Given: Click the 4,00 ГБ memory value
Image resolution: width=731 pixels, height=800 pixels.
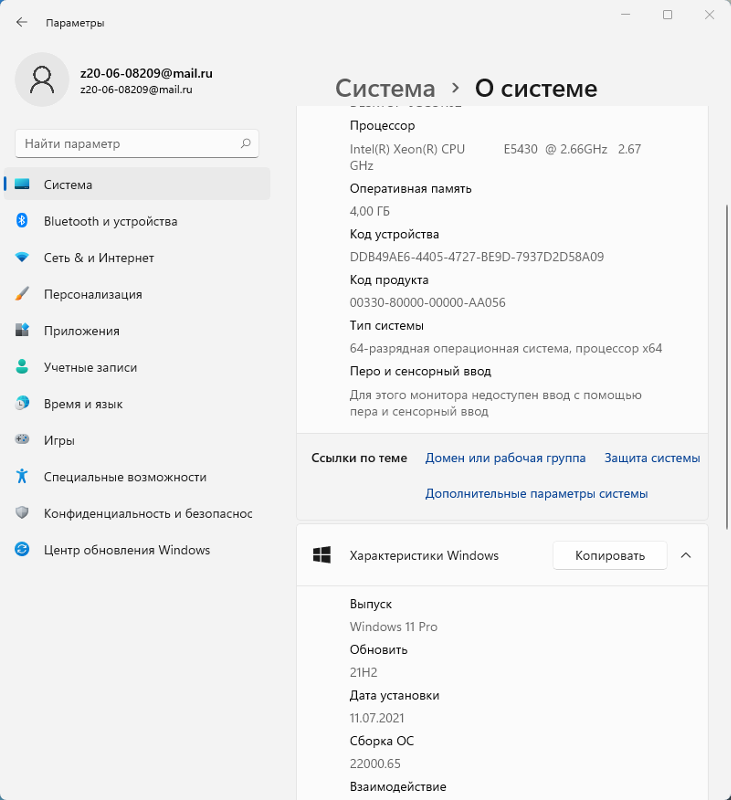Looking at the screenshot, I should tap(369, 211).
